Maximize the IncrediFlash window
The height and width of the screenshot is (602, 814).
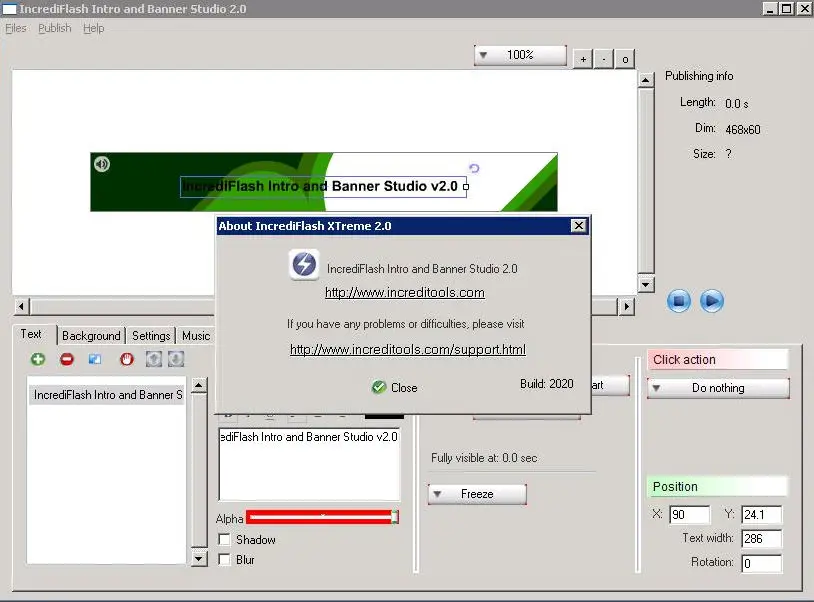[x=786, y=9]
